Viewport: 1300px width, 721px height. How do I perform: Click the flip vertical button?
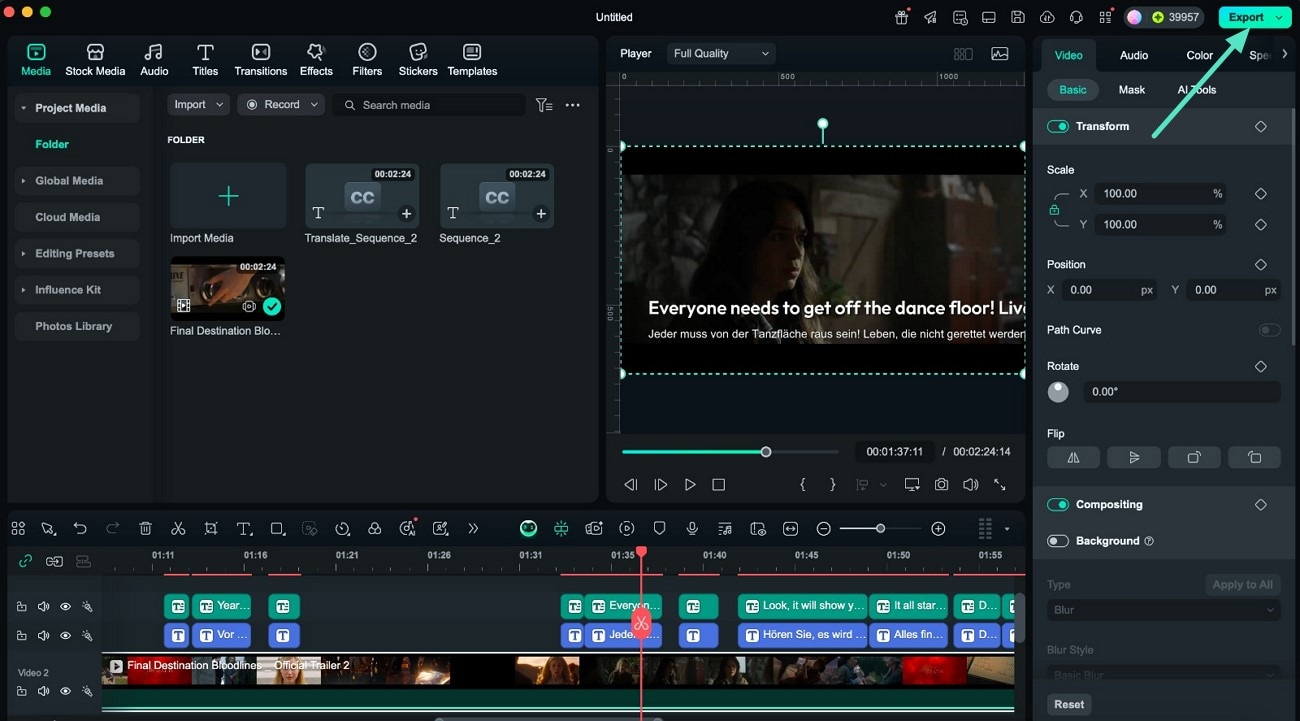point(1134,457)
